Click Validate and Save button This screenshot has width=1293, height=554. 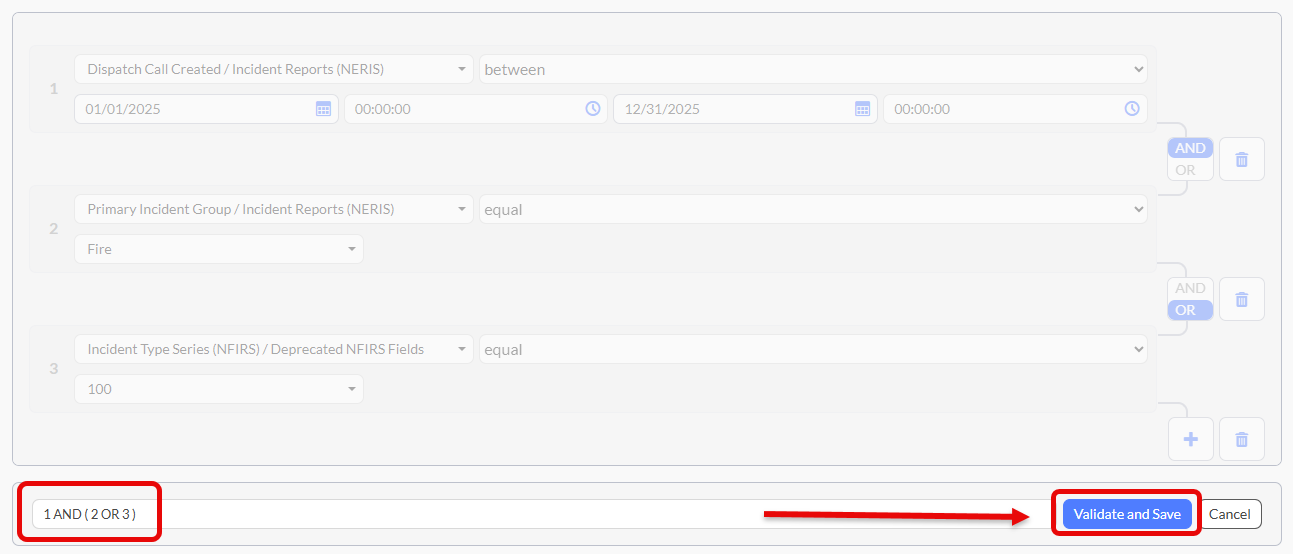(x=1126, y=514)
